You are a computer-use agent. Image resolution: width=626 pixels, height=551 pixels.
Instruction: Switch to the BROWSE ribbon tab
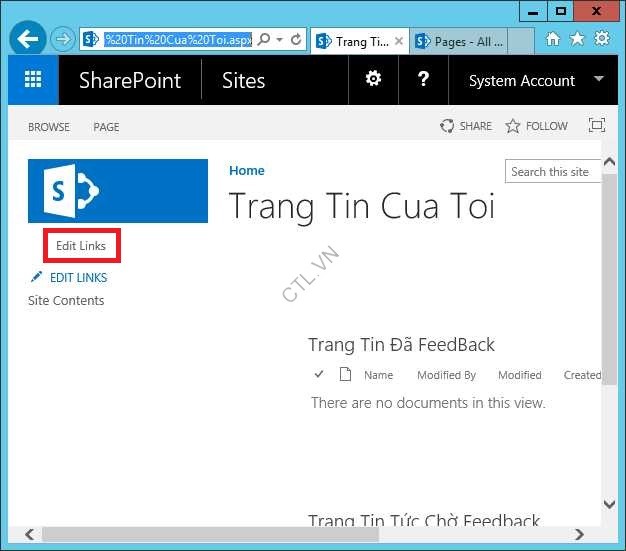point(49,127)
